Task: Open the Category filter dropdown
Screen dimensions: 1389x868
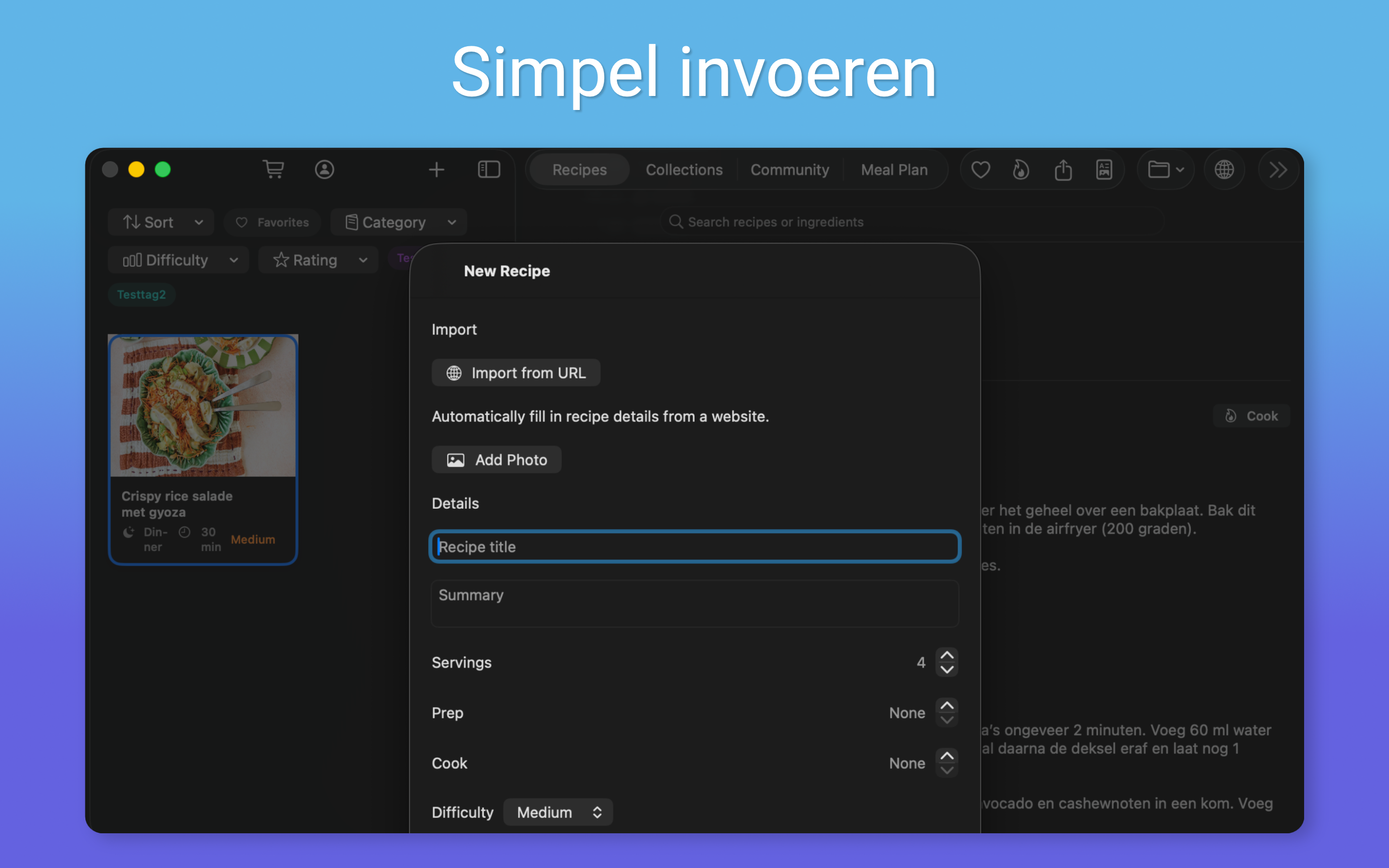Action: tap(399, 222)
